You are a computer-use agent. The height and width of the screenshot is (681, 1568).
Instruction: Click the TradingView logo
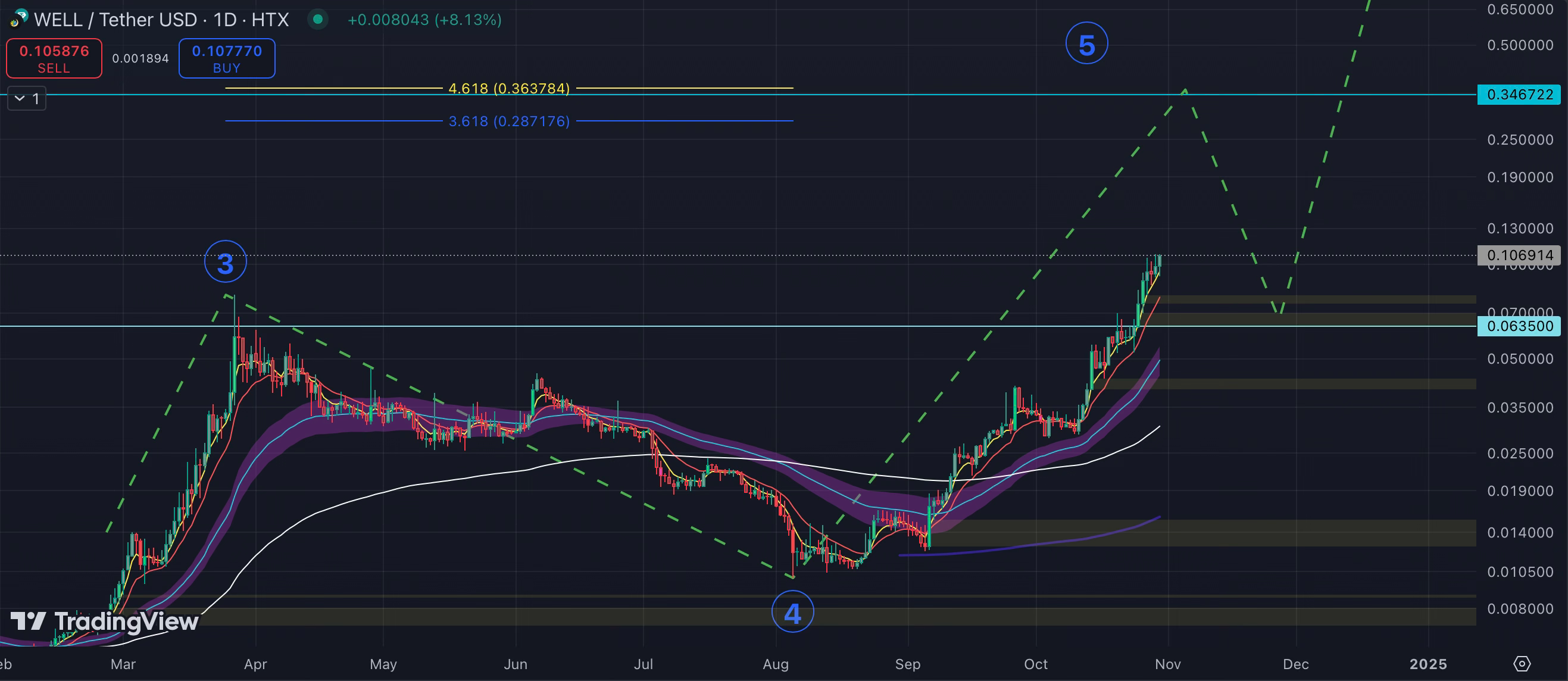pos(105,621)
